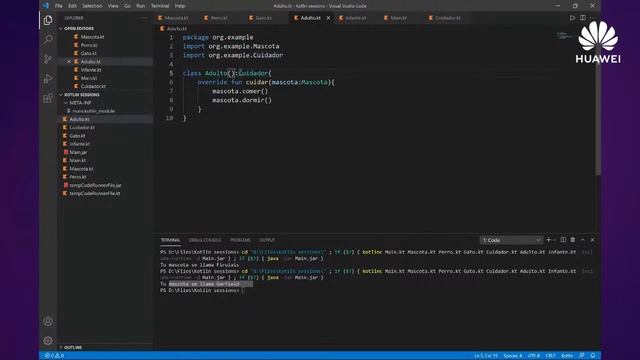This screenshot has height=360, width=640.
Task: Open Explorer panel more actions ellipsis
Action: [144, 18]
